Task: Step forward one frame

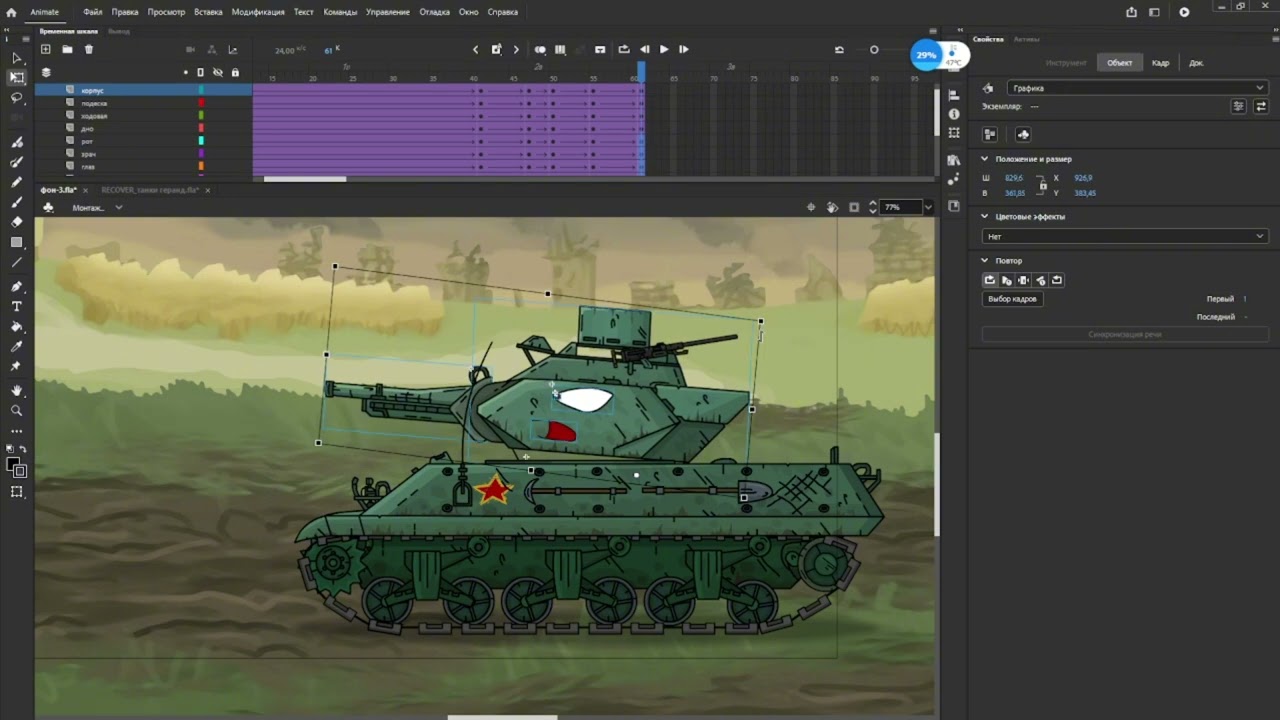Action: (x=684, y=49)
